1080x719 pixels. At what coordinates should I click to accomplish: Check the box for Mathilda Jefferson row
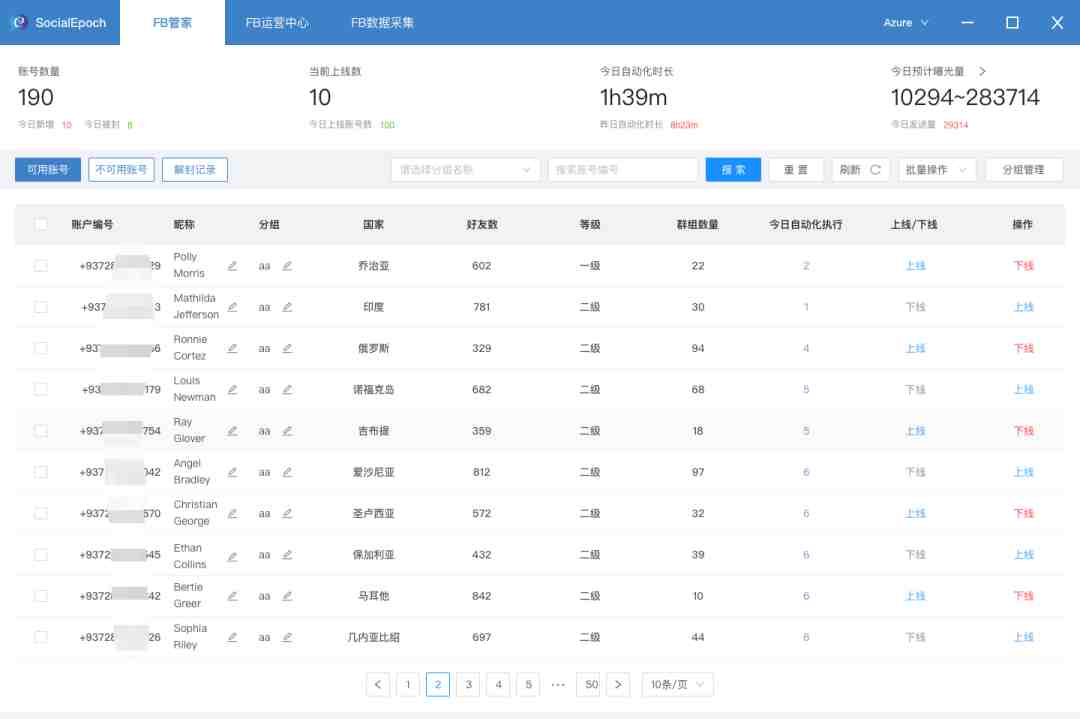click(x=41, y=307)
